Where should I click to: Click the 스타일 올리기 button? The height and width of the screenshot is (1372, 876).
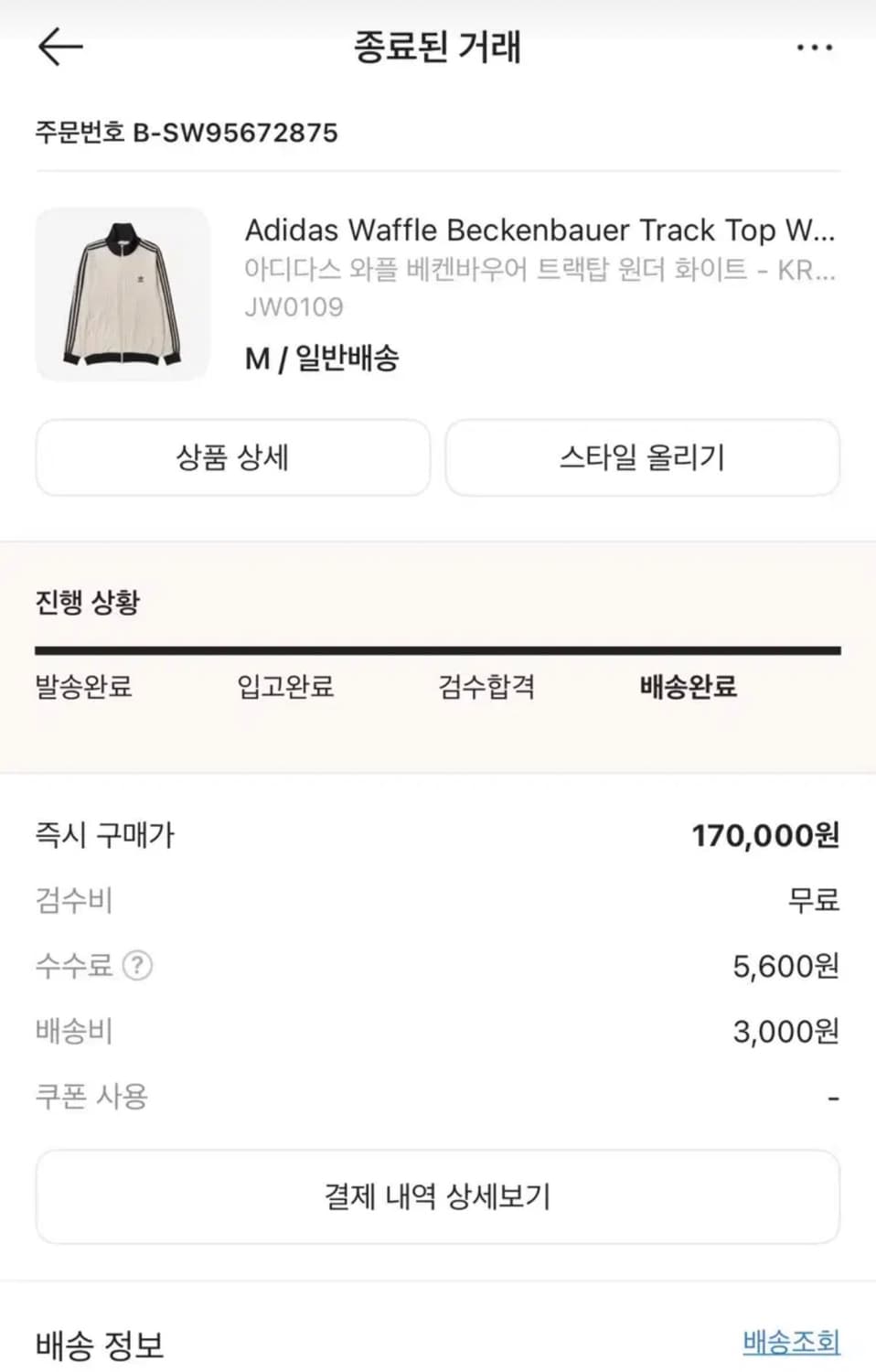click(x=642, y=457)
